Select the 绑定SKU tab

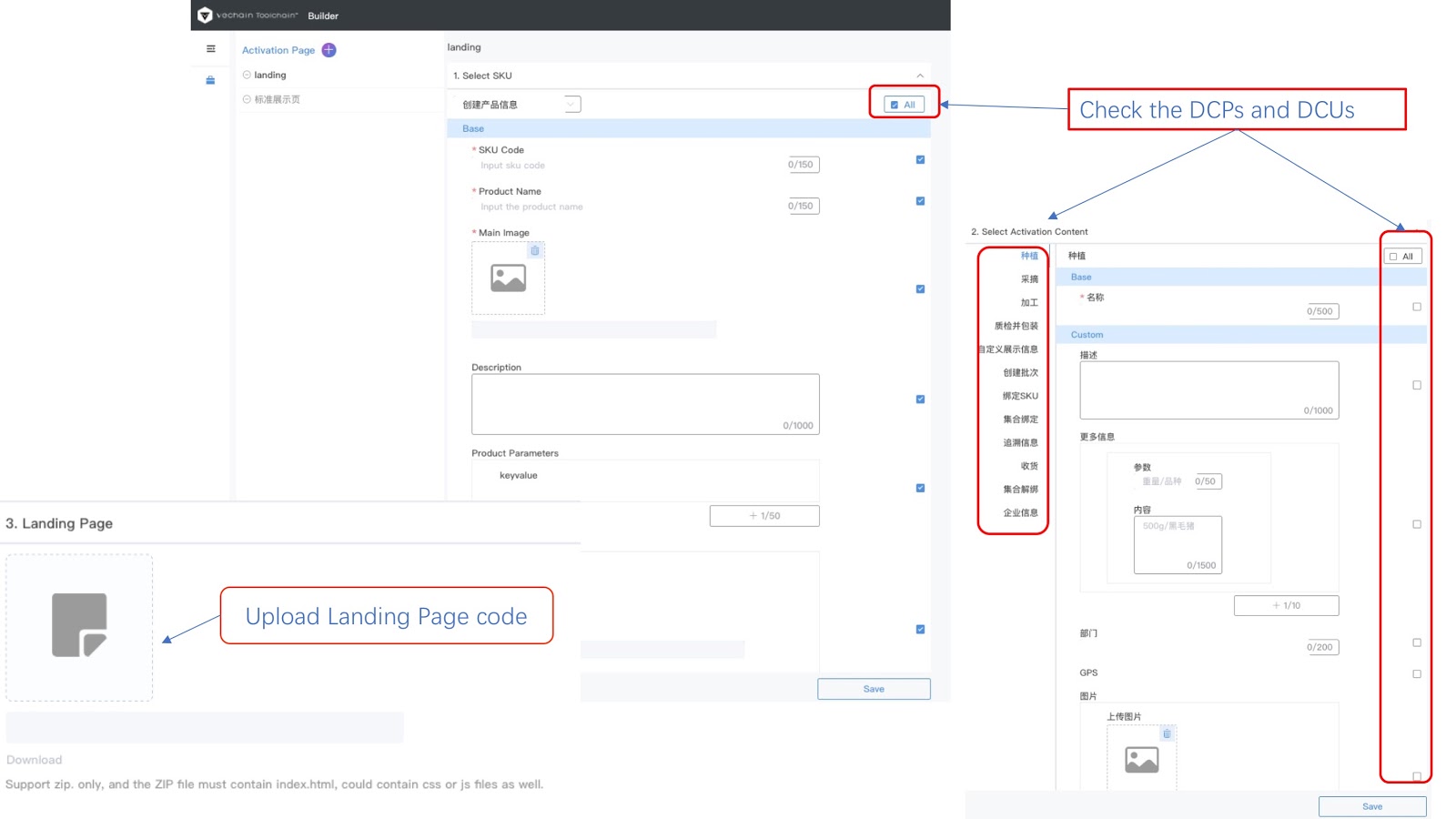pyautogui.click(x=1020, y=396)
